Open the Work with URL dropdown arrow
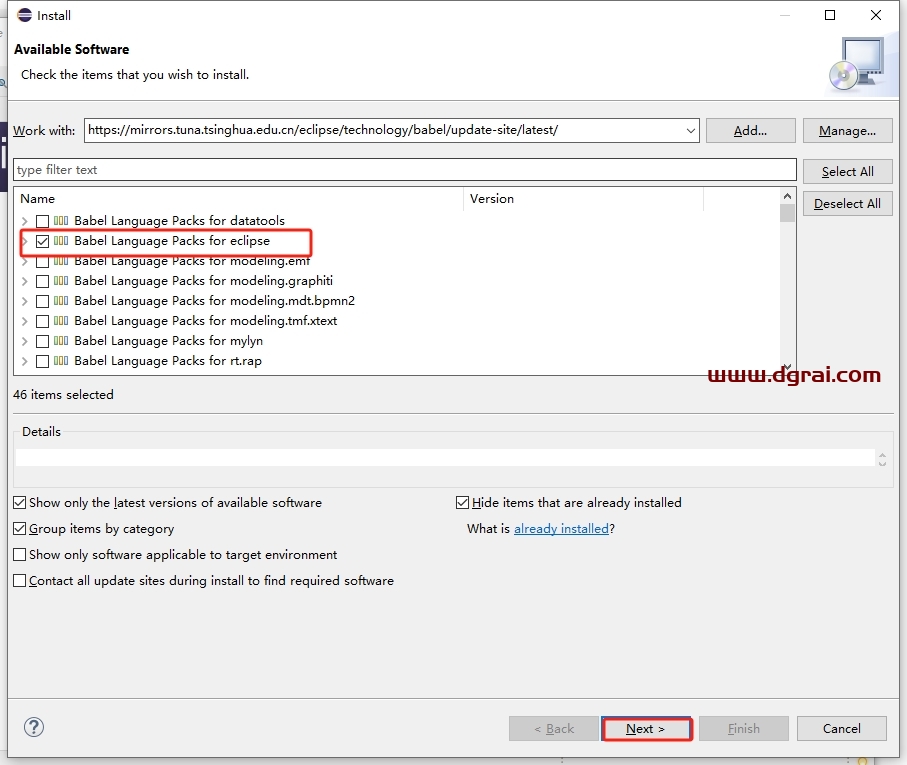This screenshot has width=907, height=765. point(690,131)
